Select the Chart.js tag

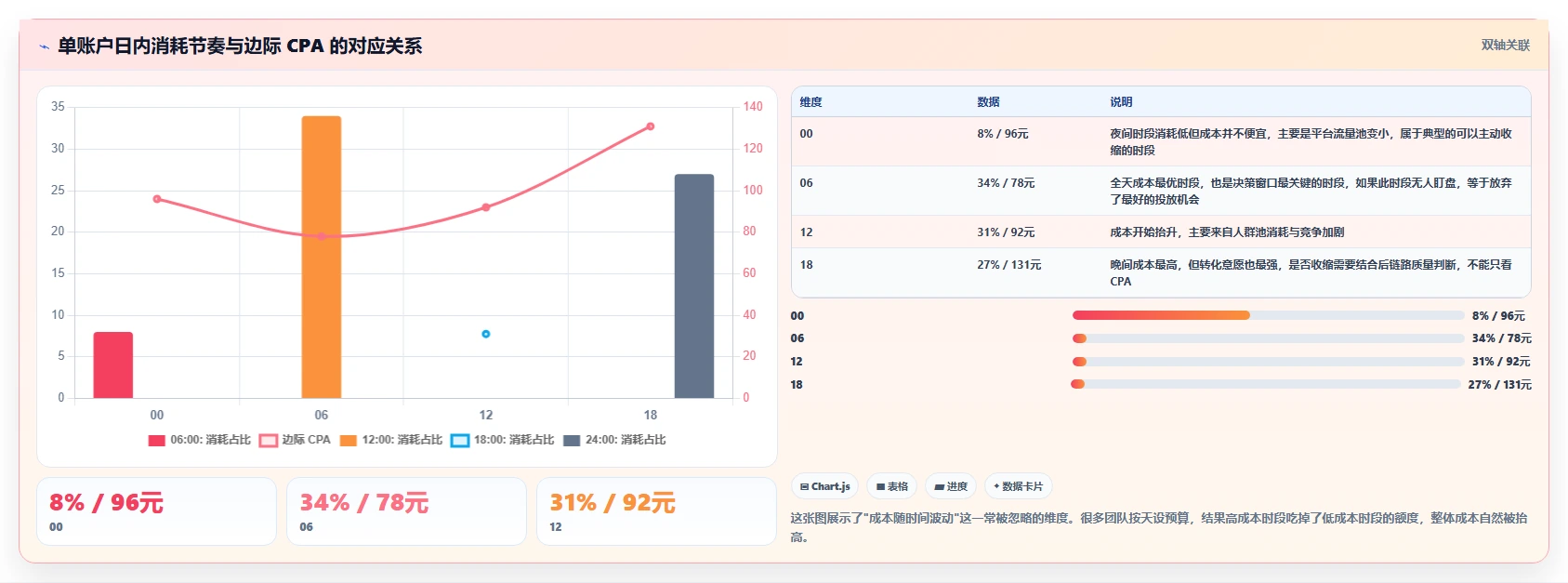pyautogui.click(x=824, y=486)
